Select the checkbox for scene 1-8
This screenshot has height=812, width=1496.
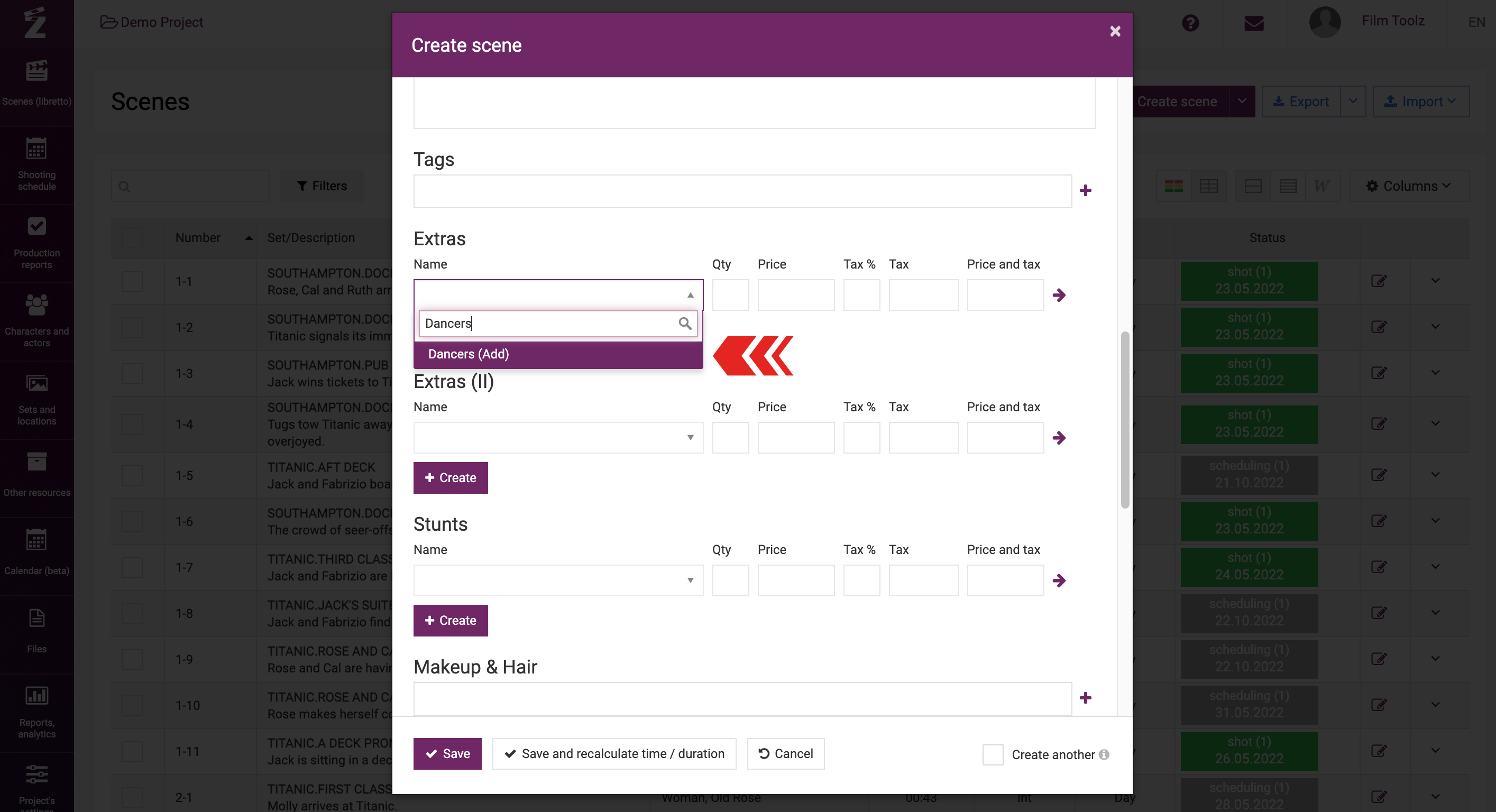(x=132, y=614)
